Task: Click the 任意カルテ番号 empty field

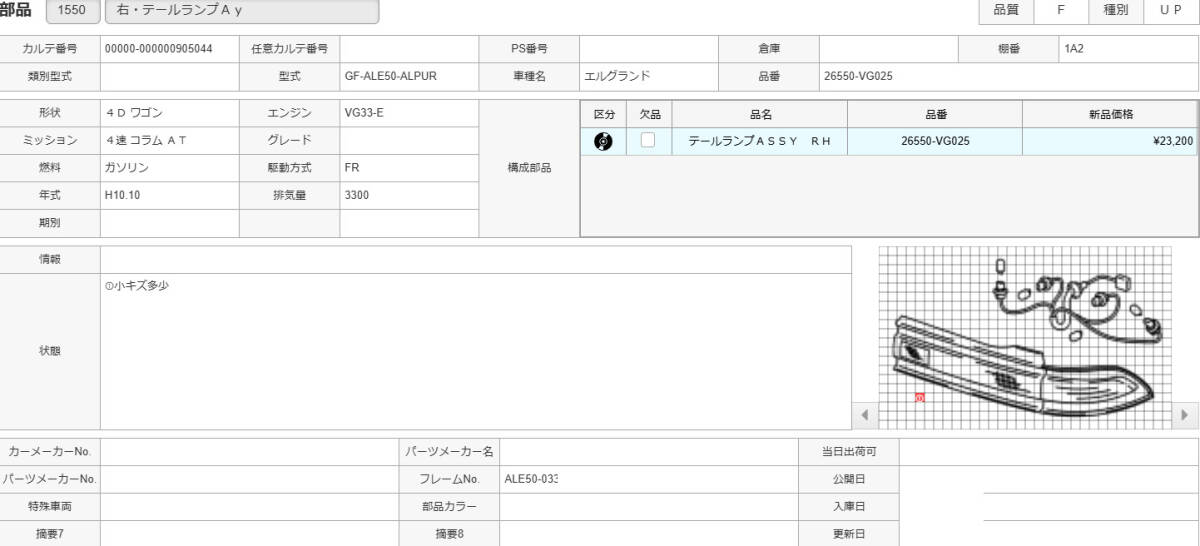Action: (409, 48)
